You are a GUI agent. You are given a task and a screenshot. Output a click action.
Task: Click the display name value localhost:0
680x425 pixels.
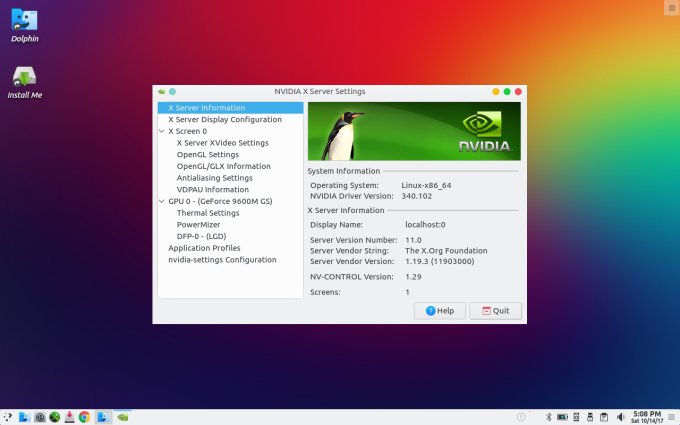pos(425,225)
